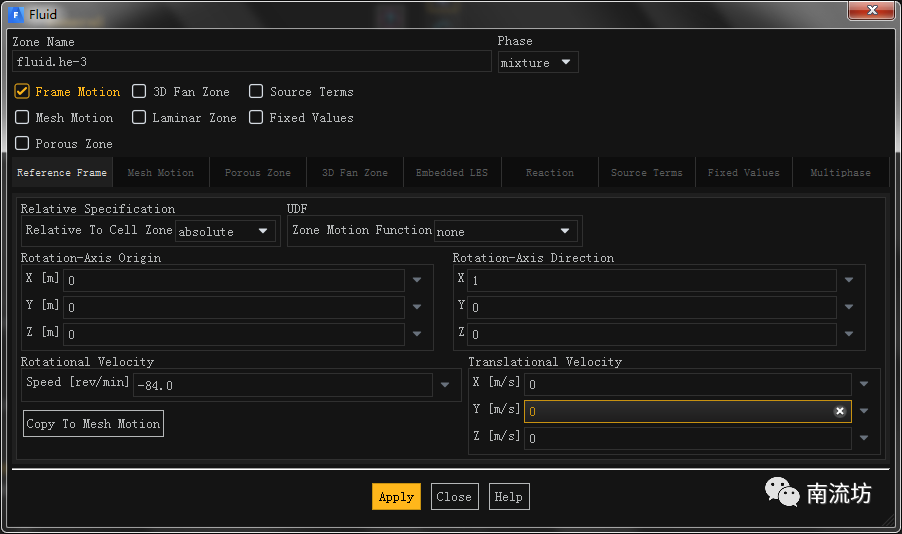Viewport: 902px width, 534px height.
Task: Disable the Frame Motion checkbox
Action: coord(22,92)
